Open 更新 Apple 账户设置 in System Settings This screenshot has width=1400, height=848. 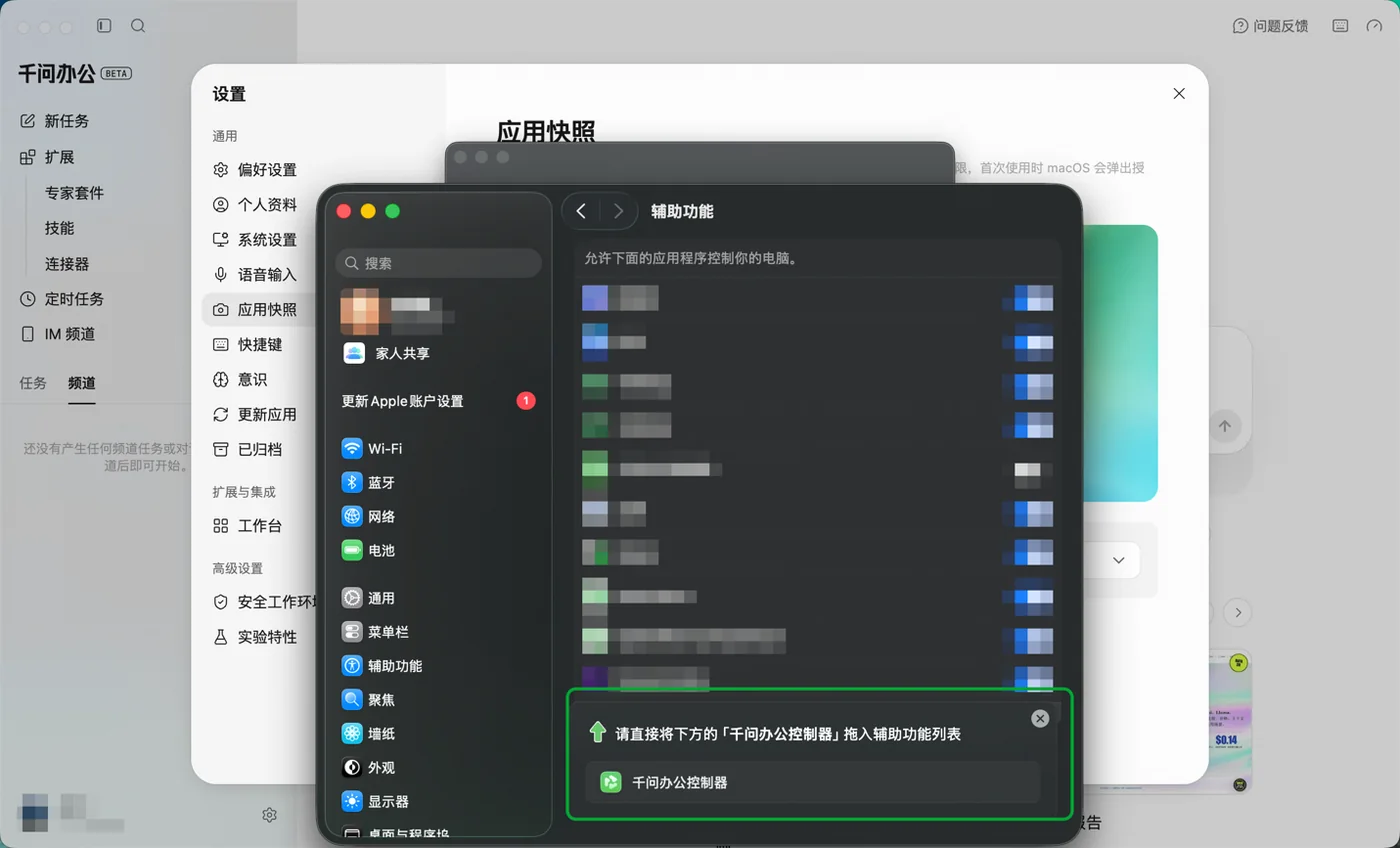point(438,402)
